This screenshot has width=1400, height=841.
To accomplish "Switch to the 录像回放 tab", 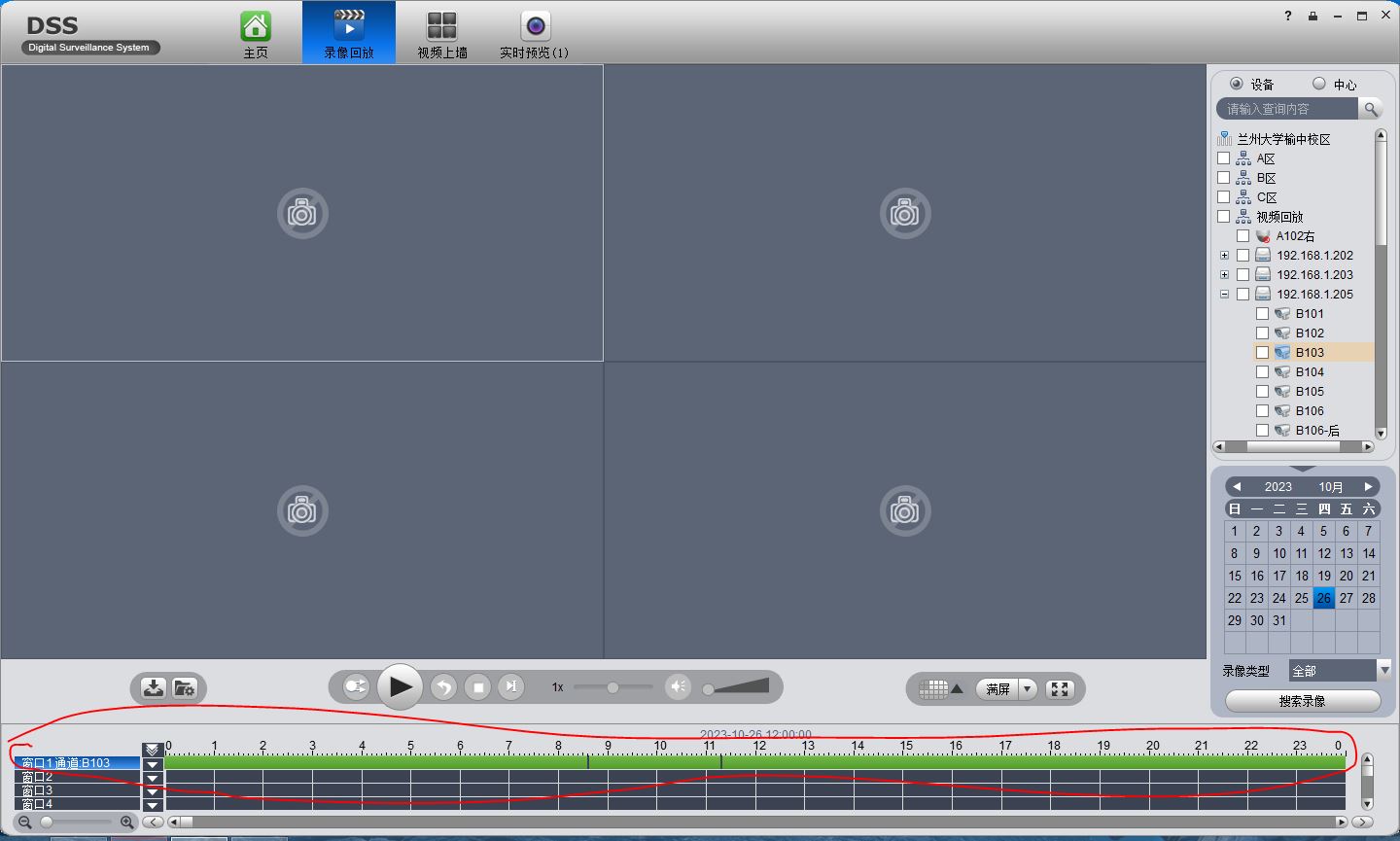I will coord(349,33).
